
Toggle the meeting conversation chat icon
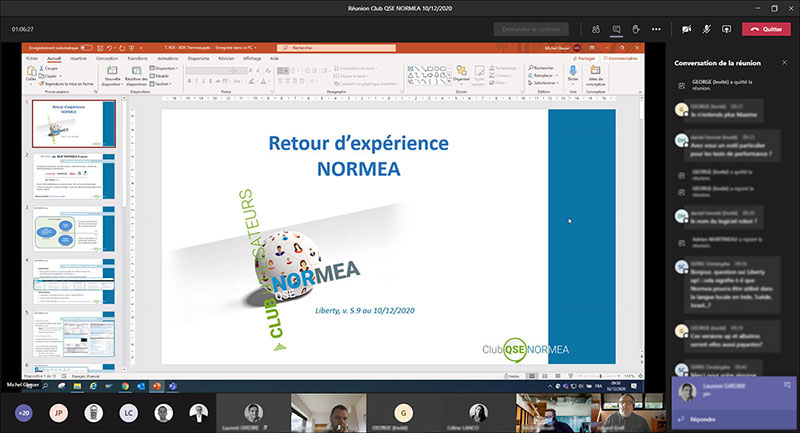point(616,29)
